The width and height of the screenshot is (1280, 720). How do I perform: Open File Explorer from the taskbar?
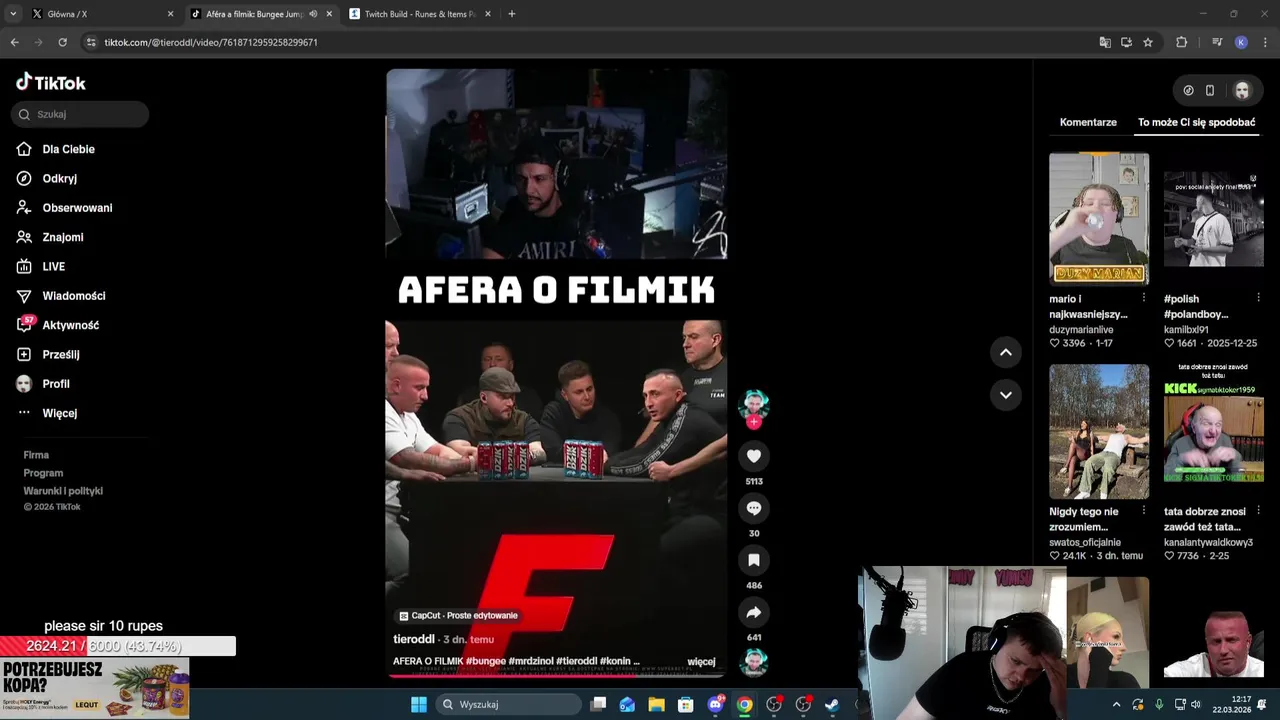point(656,704)
